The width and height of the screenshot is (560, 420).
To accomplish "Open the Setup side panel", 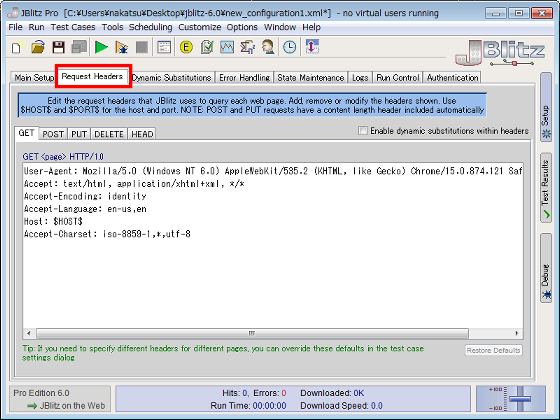I will click(546, 107).
